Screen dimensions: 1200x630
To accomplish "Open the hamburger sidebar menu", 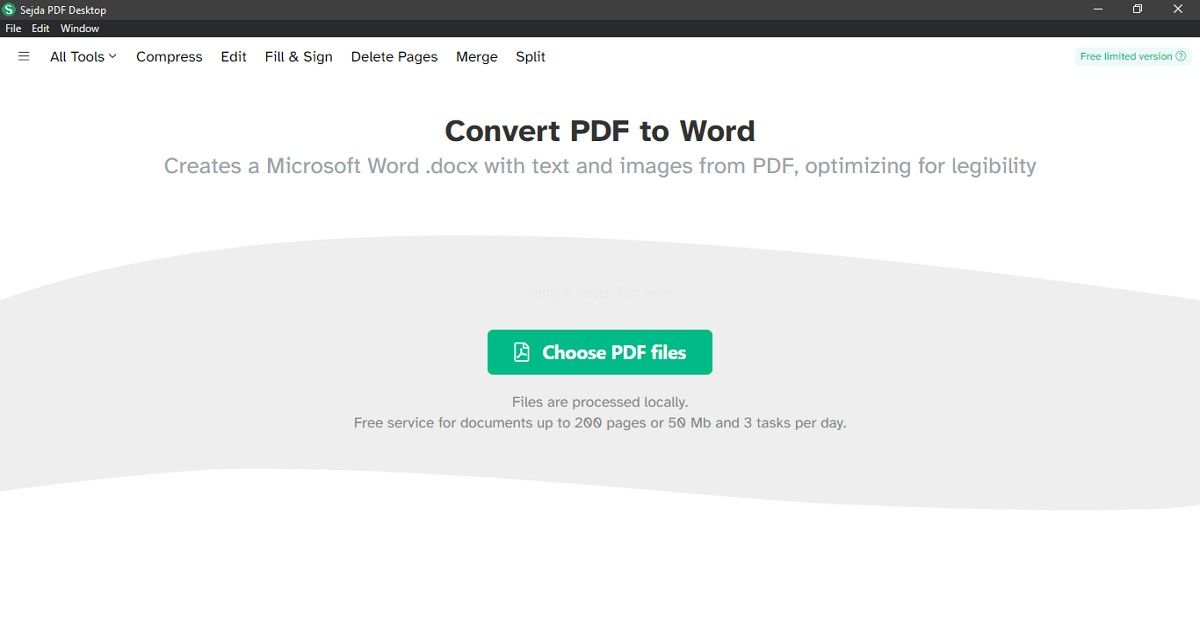I will point(24,56).
